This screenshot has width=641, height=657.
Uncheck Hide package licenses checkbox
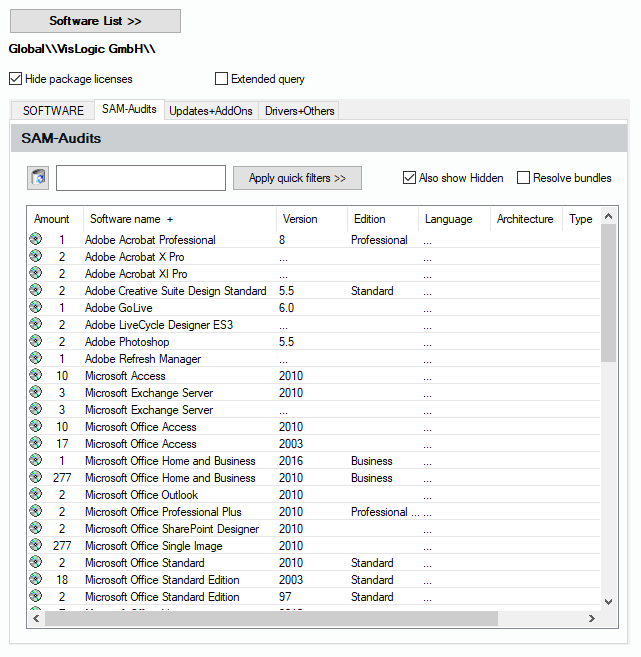[15, 79]
